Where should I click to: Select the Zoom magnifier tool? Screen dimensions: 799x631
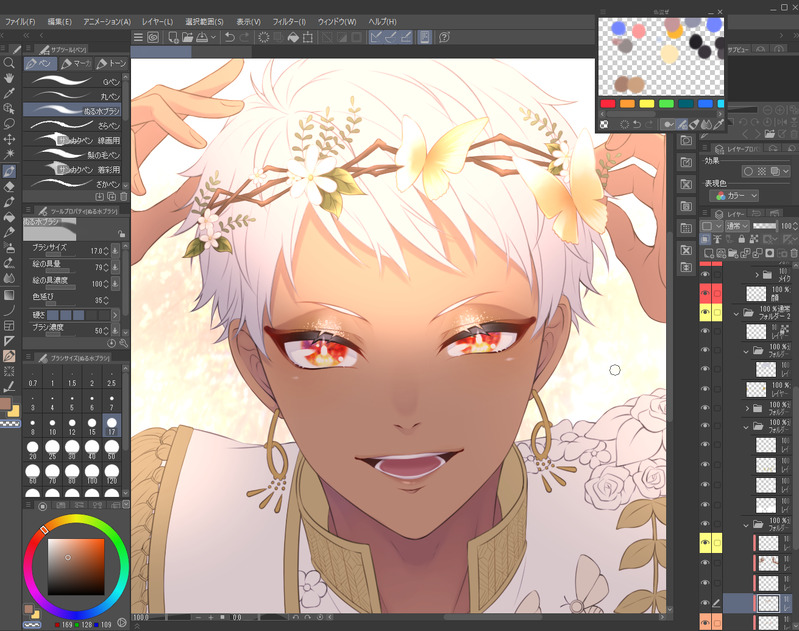9,63
